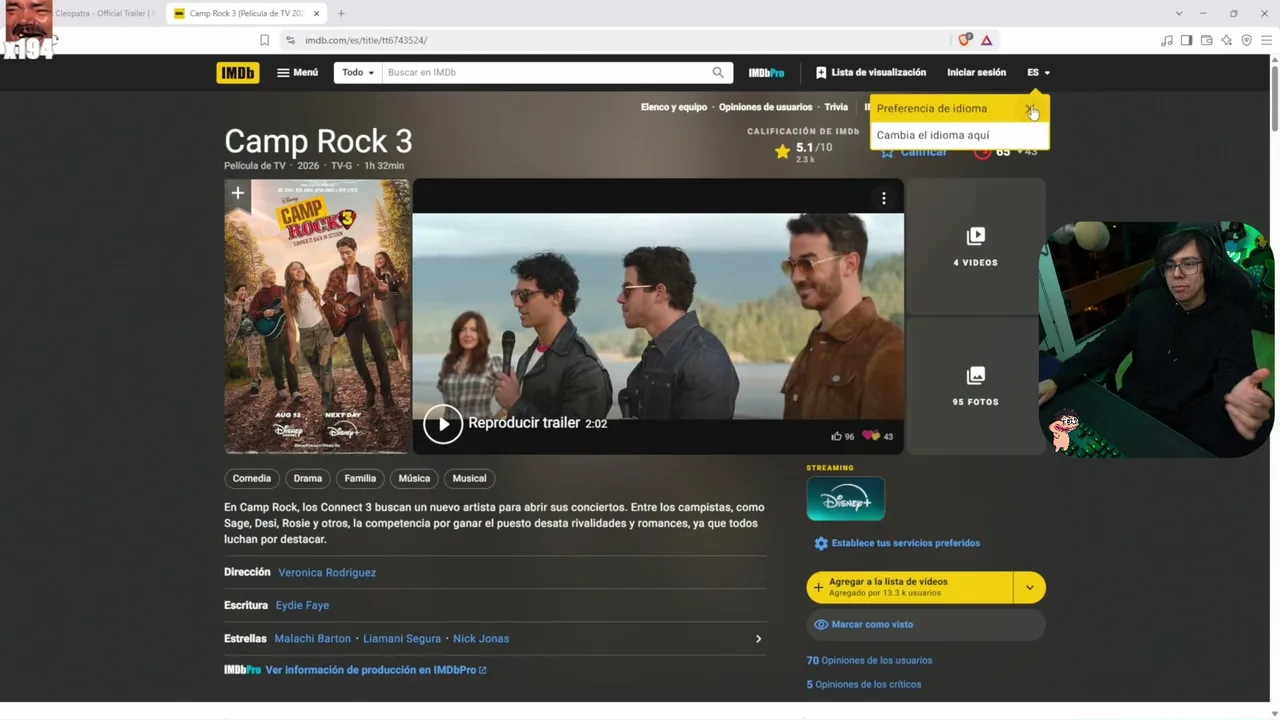Open a new browser tab

(x=341, y=13)
